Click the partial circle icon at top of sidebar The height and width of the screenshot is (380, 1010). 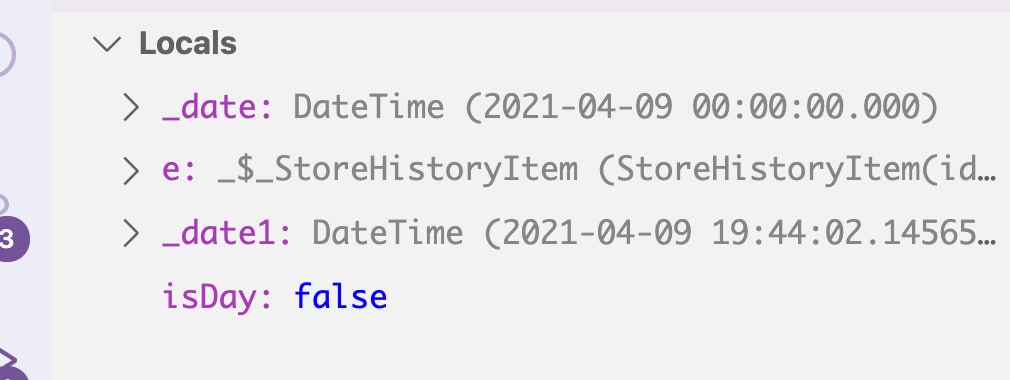[5, 55]
